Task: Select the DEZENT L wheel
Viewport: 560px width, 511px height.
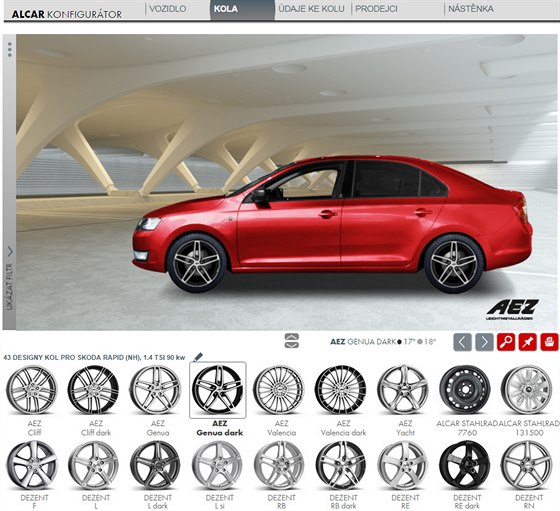Action: (94, 465)
